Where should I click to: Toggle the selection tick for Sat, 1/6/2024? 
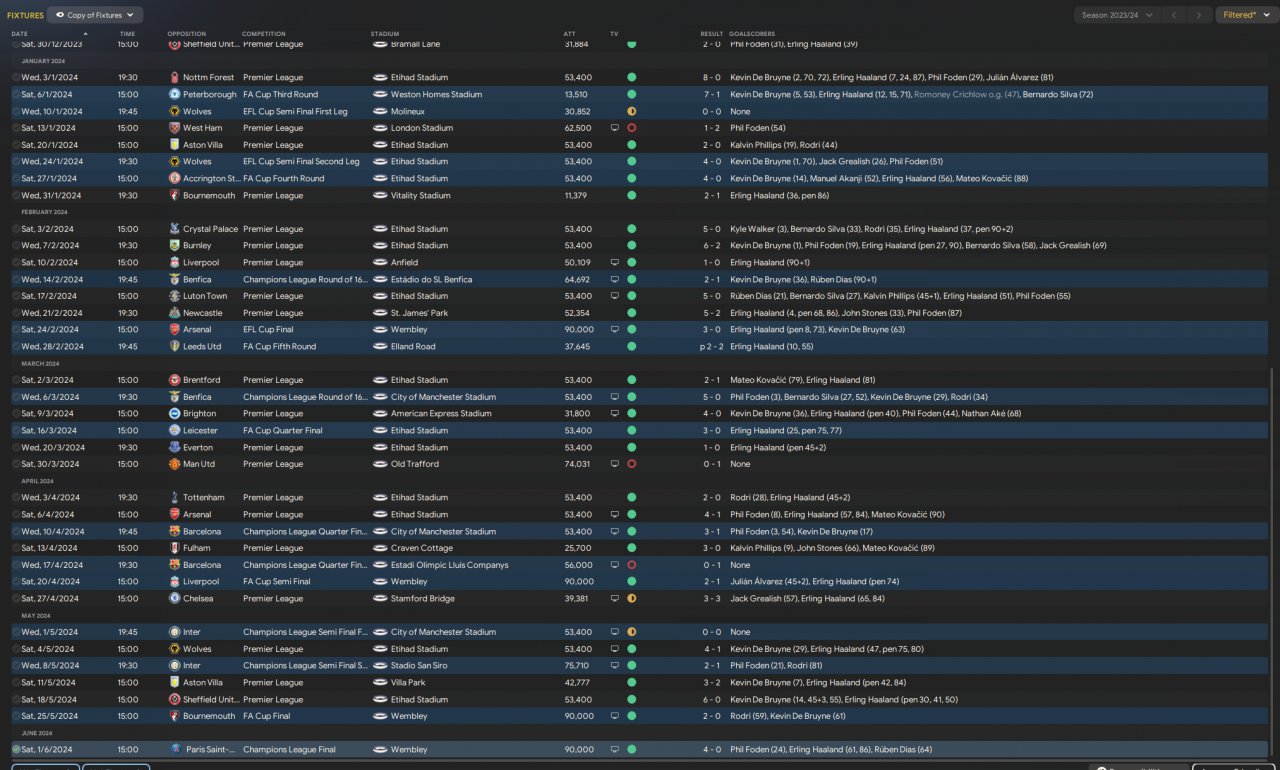(x=16, y=749)
